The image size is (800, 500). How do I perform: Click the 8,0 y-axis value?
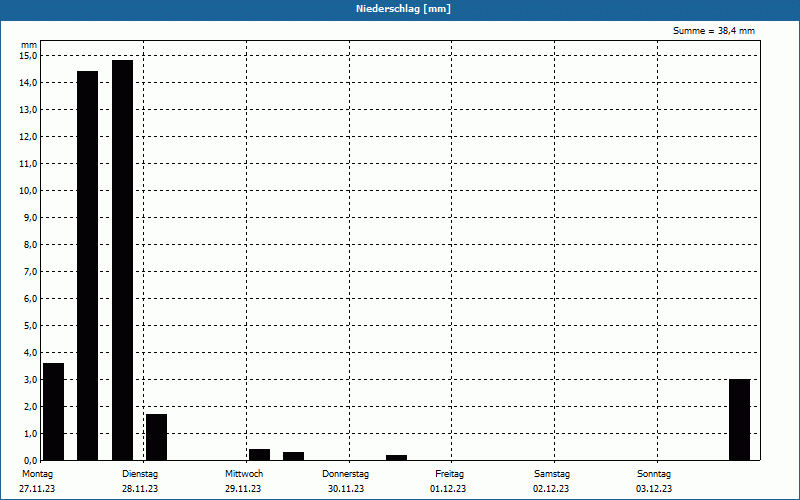coord(31,245)
